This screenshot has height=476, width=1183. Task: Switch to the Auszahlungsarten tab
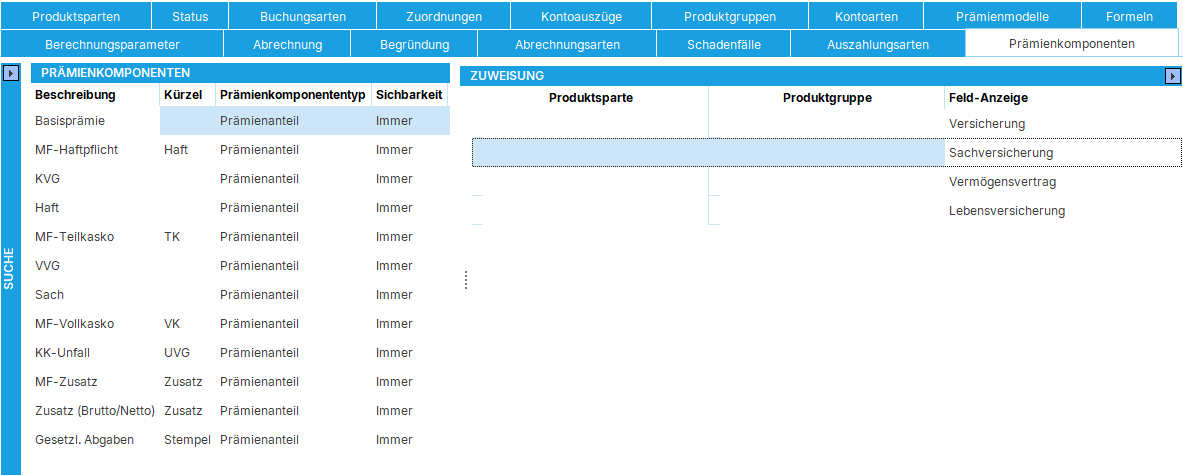click(877, 44)
